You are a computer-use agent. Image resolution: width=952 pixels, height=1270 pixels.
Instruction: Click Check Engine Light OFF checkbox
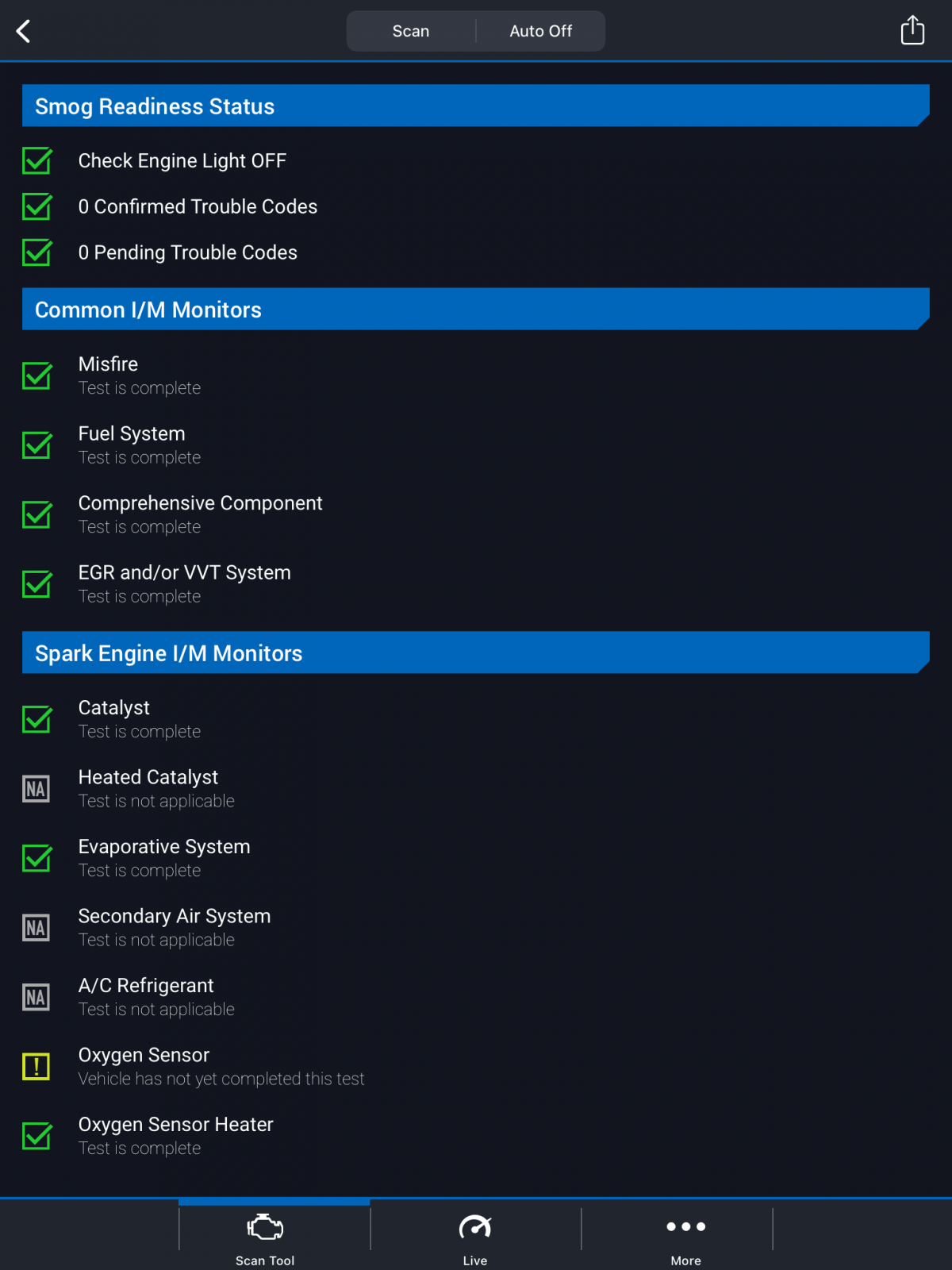37,160
